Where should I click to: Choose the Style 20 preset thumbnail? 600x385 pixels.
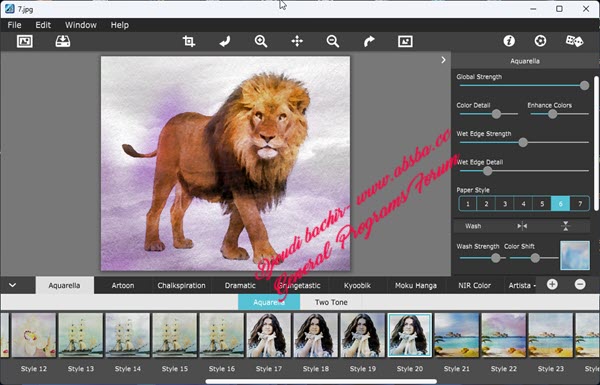pos(410,335)
